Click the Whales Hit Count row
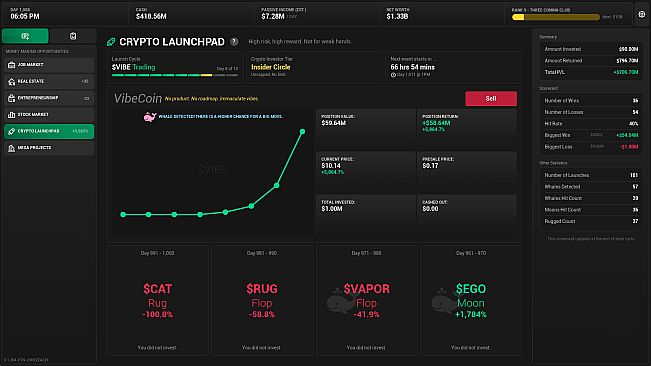Viewport: 651px width, 366px height. [591, 198]
